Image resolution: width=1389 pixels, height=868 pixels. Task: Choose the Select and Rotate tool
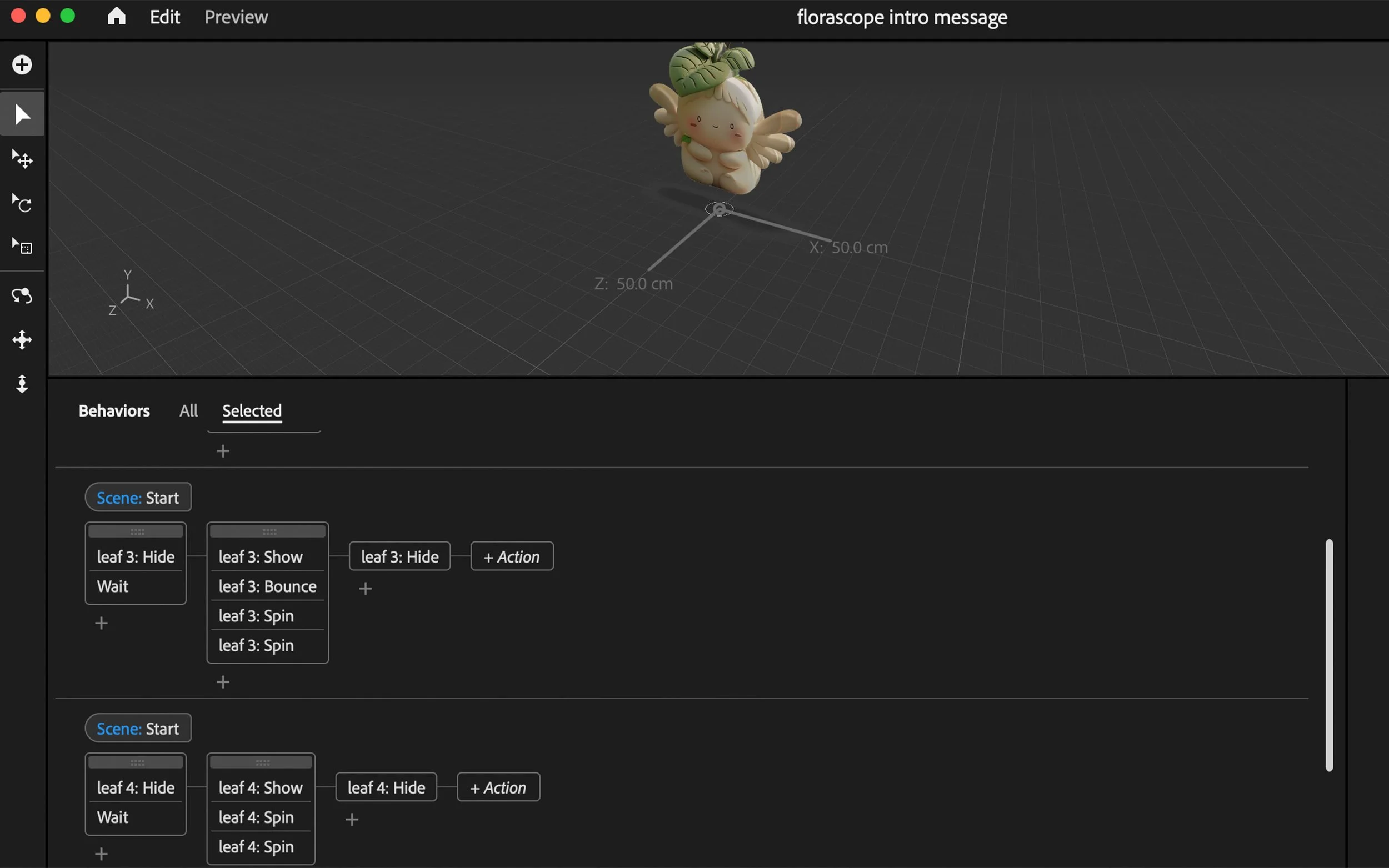22,203
